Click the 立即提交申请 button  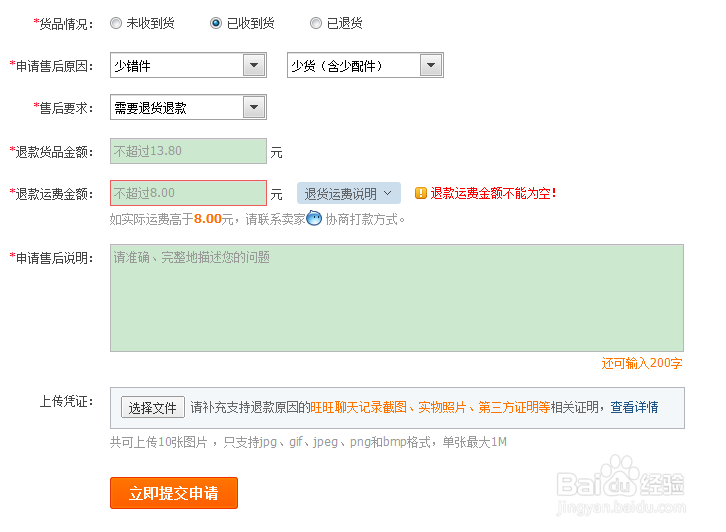pyautogui.click(x=174, y=493)
